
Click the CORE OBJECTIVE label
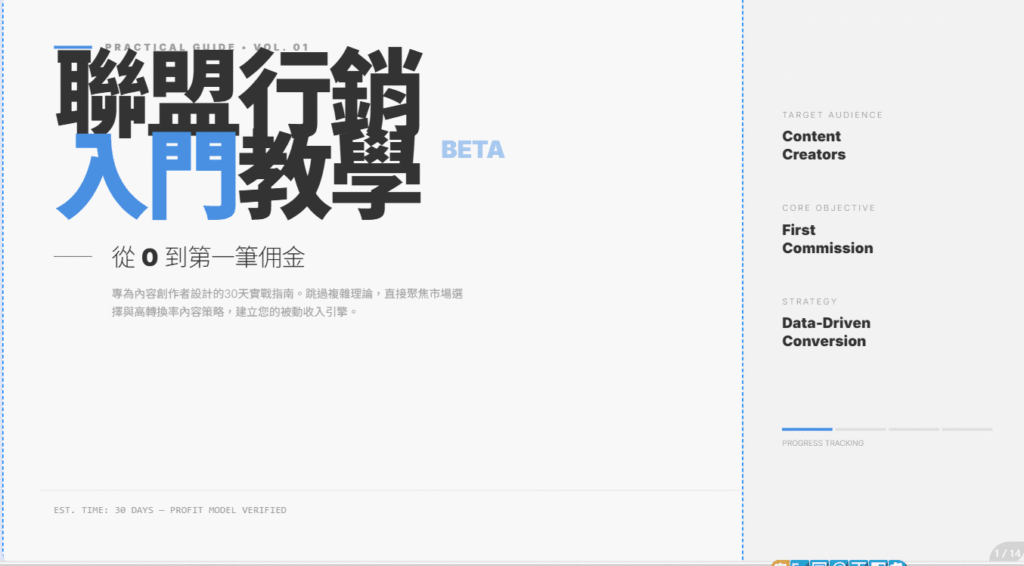(829, 208)
